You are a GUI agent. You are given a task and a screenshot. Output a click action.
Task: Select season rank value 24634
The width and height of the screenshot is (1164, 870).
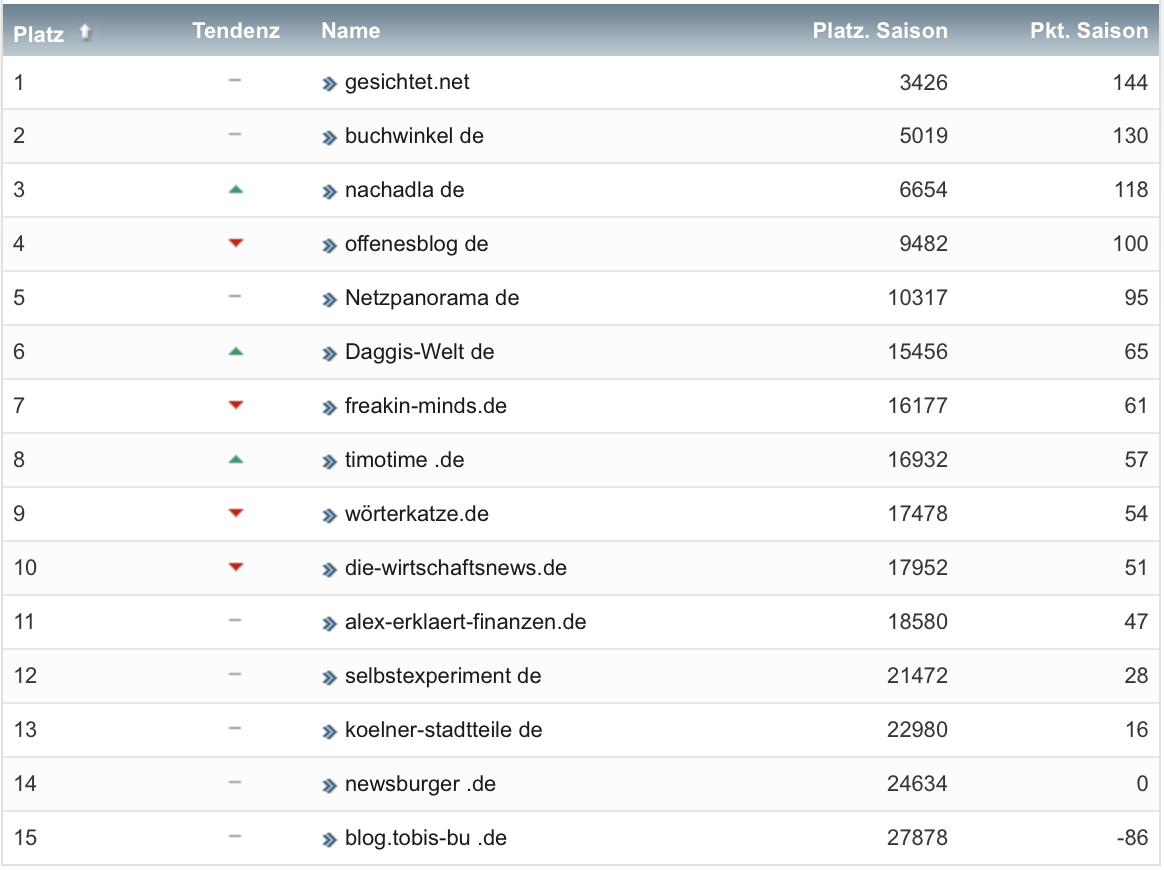pos(918,784)
